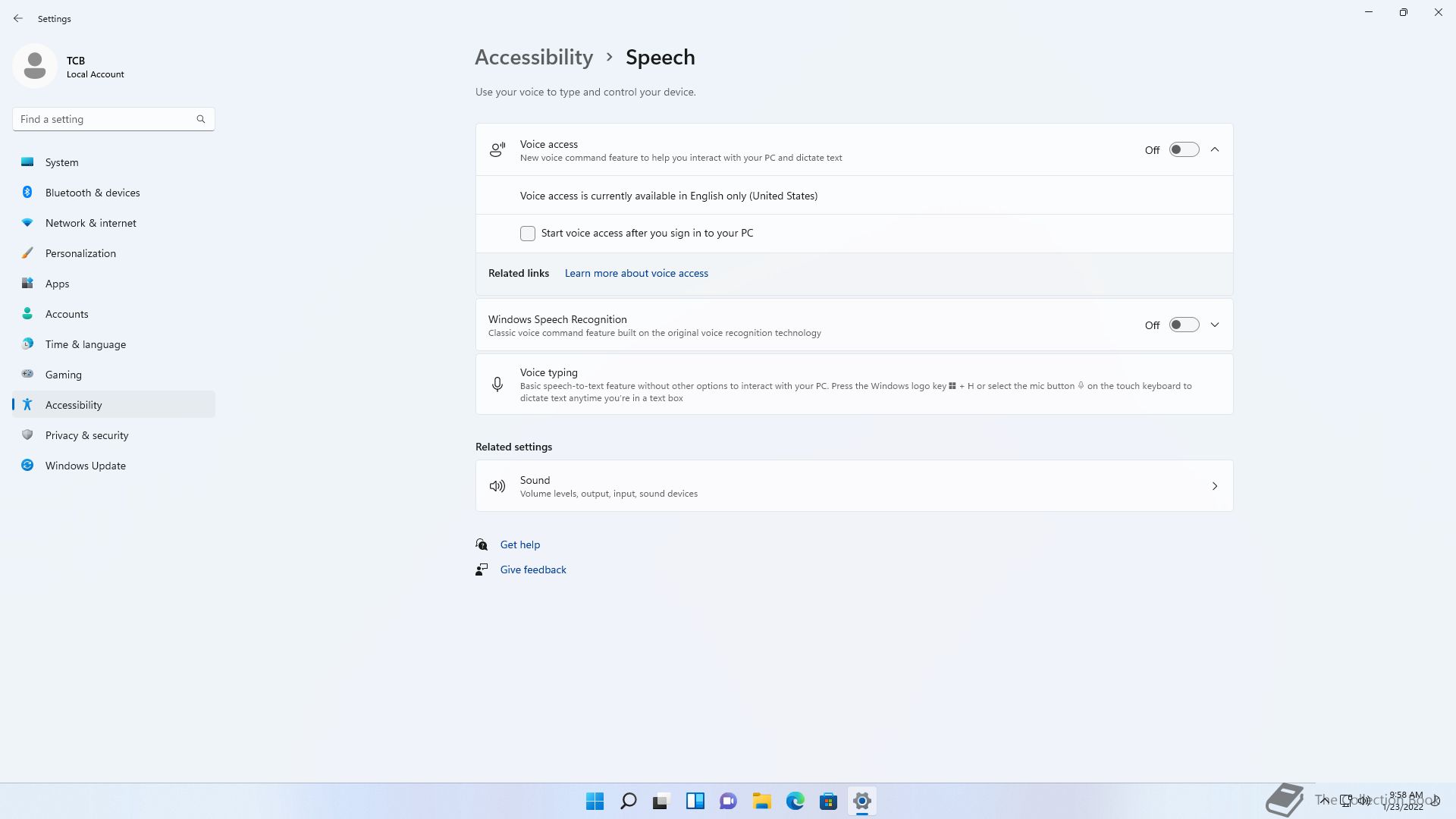Turn on the Voice access toggle
This screenshot has width=1456, height=819.
point(1184,150)
